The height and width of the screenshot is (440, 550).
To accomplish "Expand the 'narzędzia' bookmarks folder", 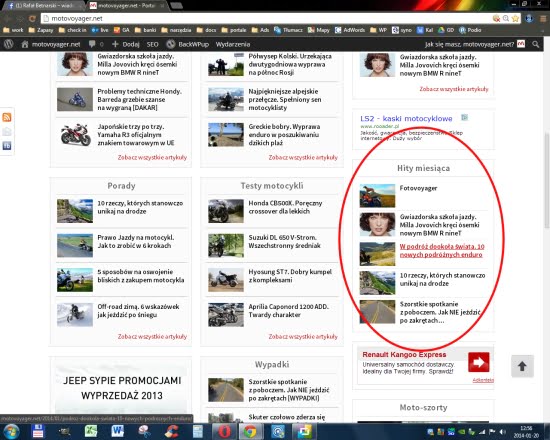I will 176,30.
